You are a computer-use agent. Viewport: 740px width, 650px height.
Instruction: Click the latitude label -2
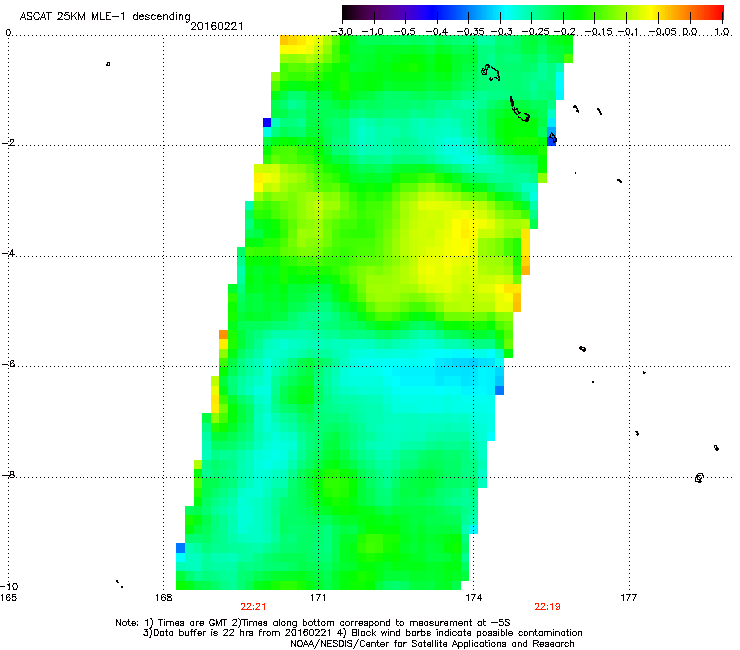tap(8, 143)
